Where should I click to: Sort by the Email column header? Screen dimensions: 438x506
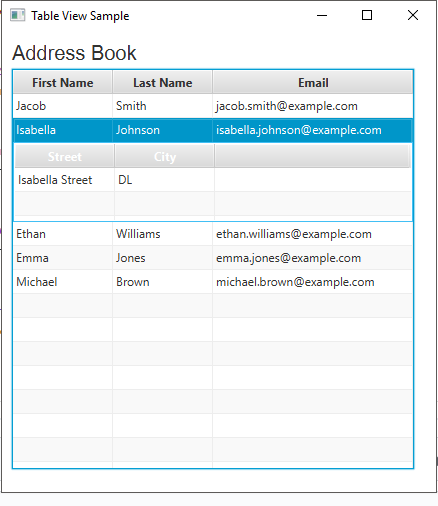[313, 83]
